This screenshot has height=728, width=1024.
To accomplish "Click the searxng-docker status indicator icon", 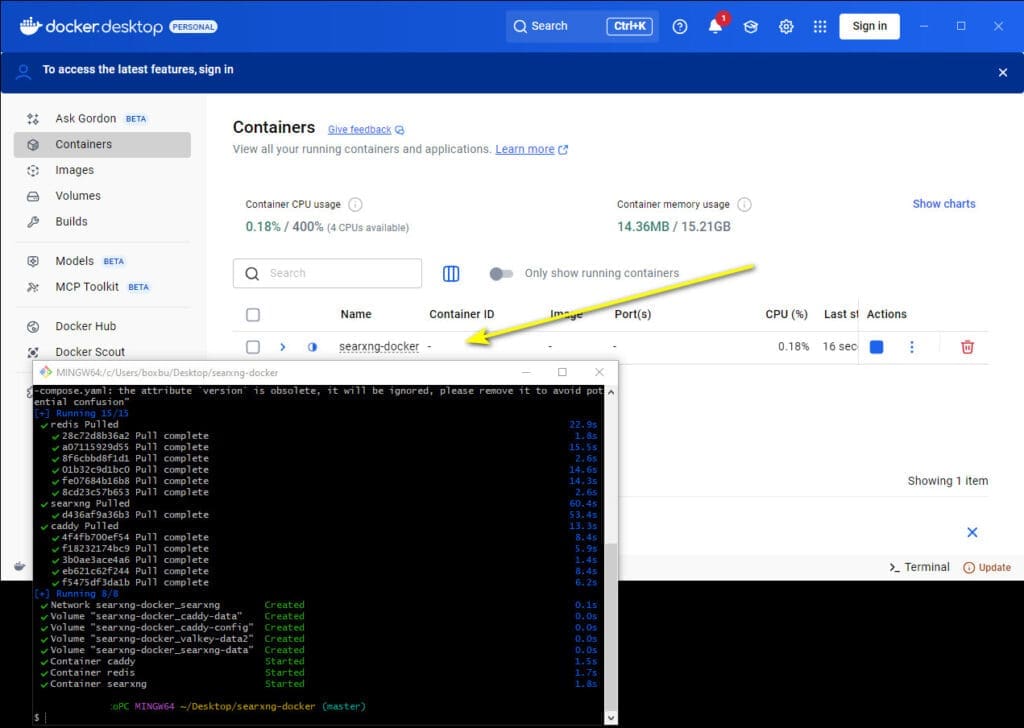I will [x=312, y=347].
